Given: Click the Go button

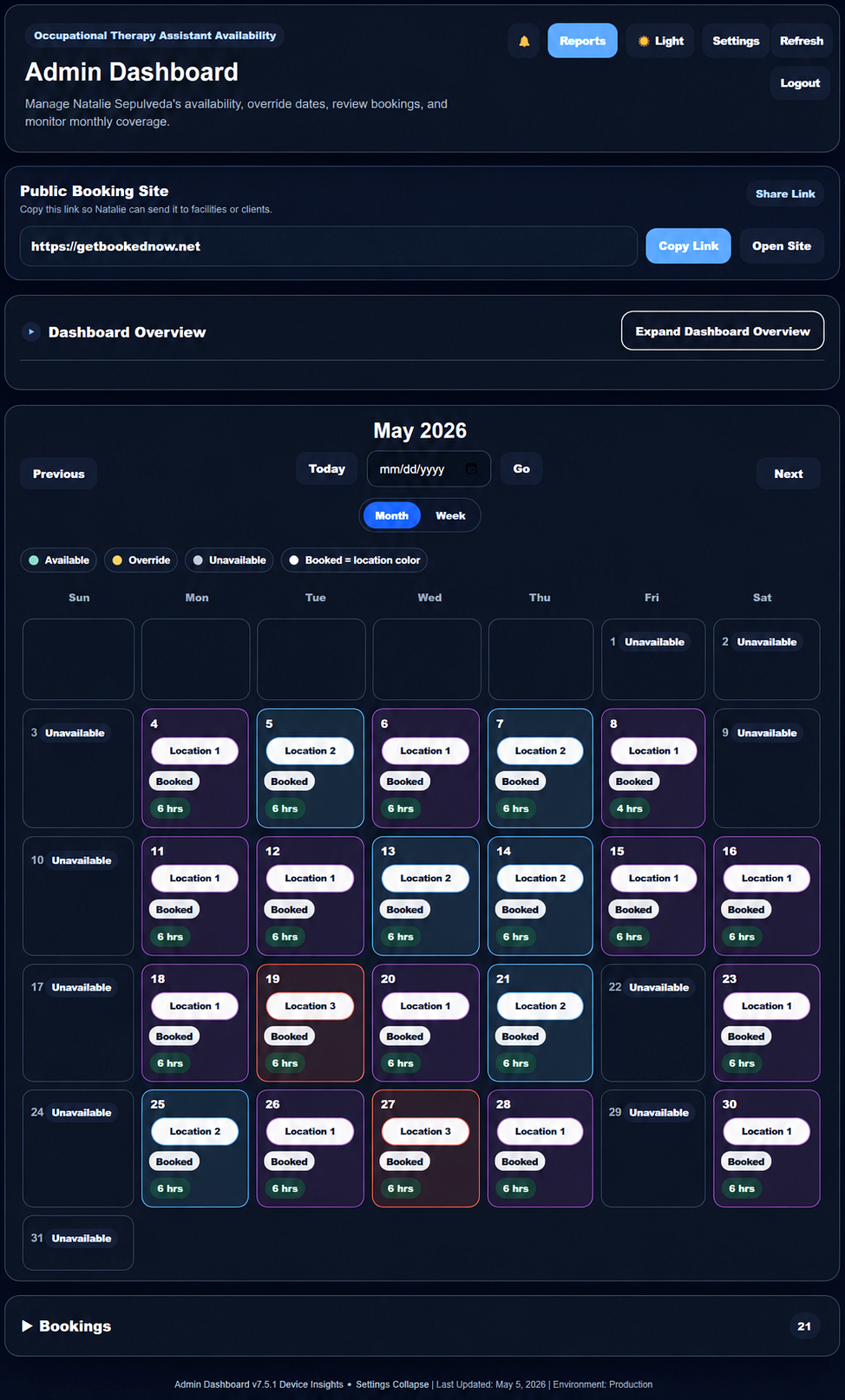Looking at the screenshot, I should click(521, 468).
